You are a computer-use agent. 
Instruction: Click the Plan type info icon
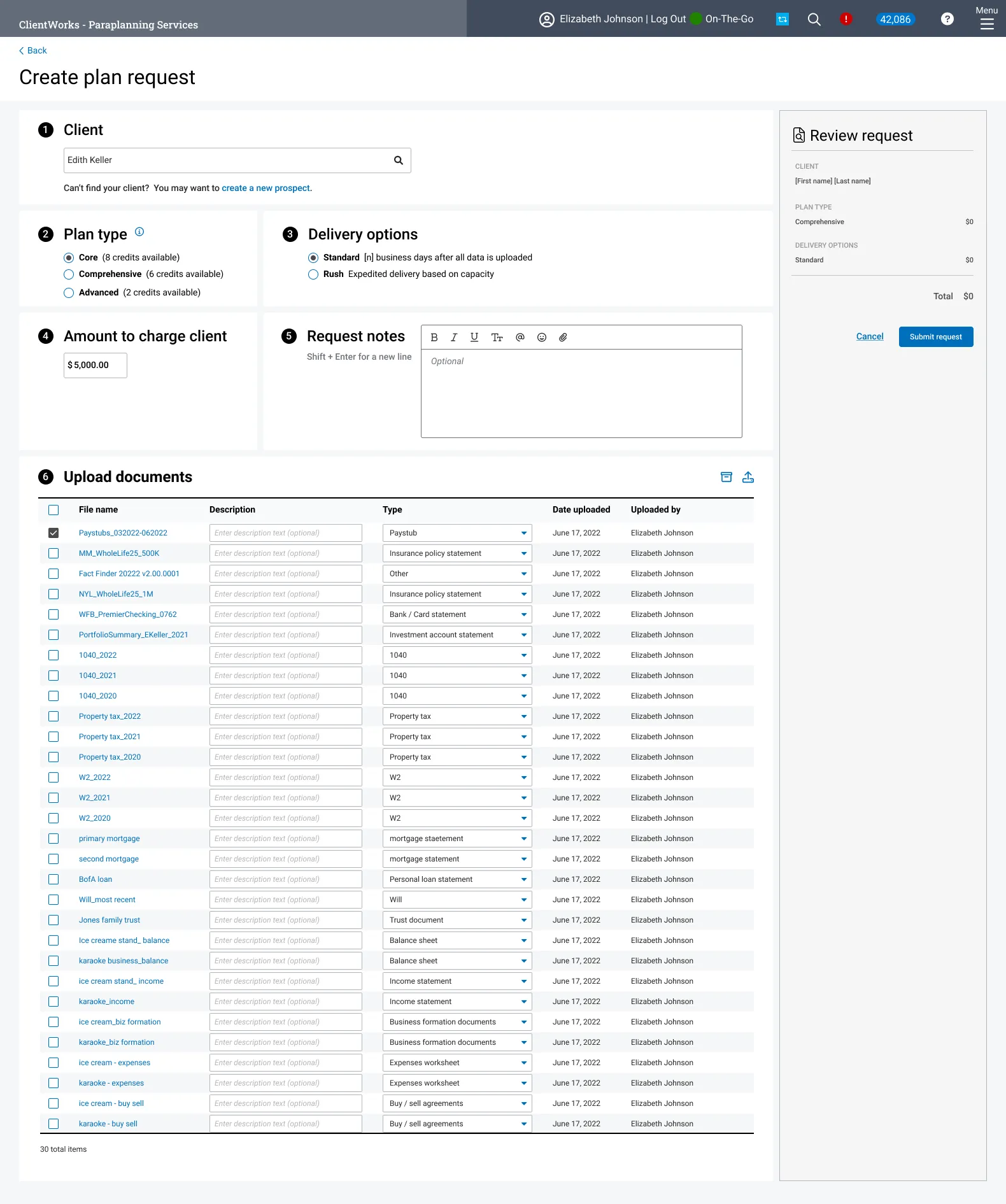[x=139, y=232]
